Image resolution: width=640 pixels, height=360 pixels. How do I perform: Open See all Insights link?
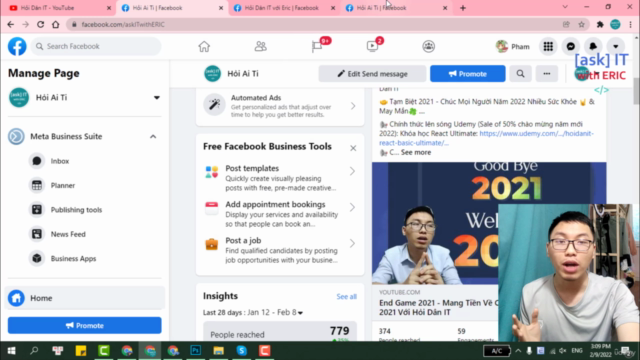(x=347, y=297)
